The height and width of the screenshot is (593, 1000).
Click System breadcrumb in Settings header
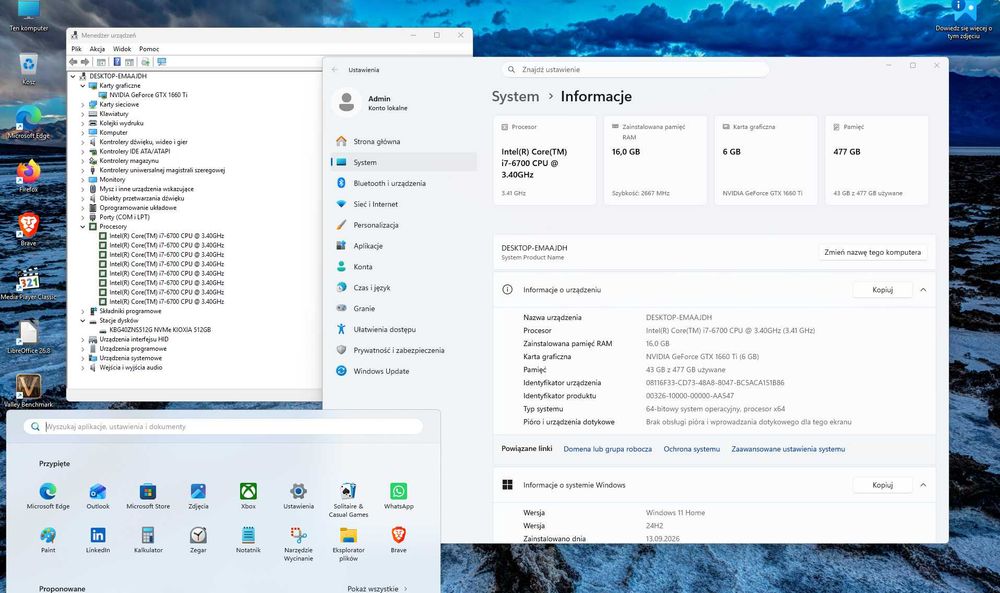[x=515, y=96]
